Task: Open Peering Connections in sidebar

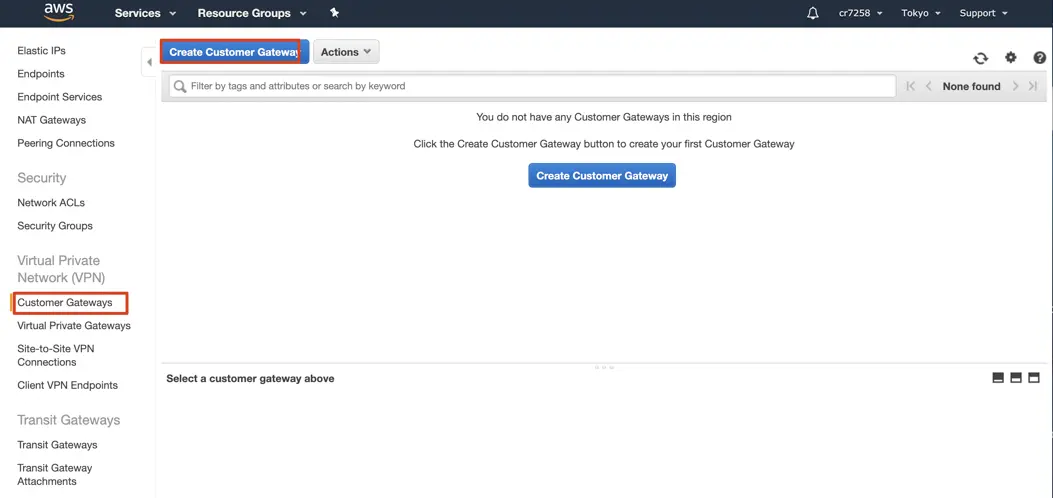Action: pos(66,143)
